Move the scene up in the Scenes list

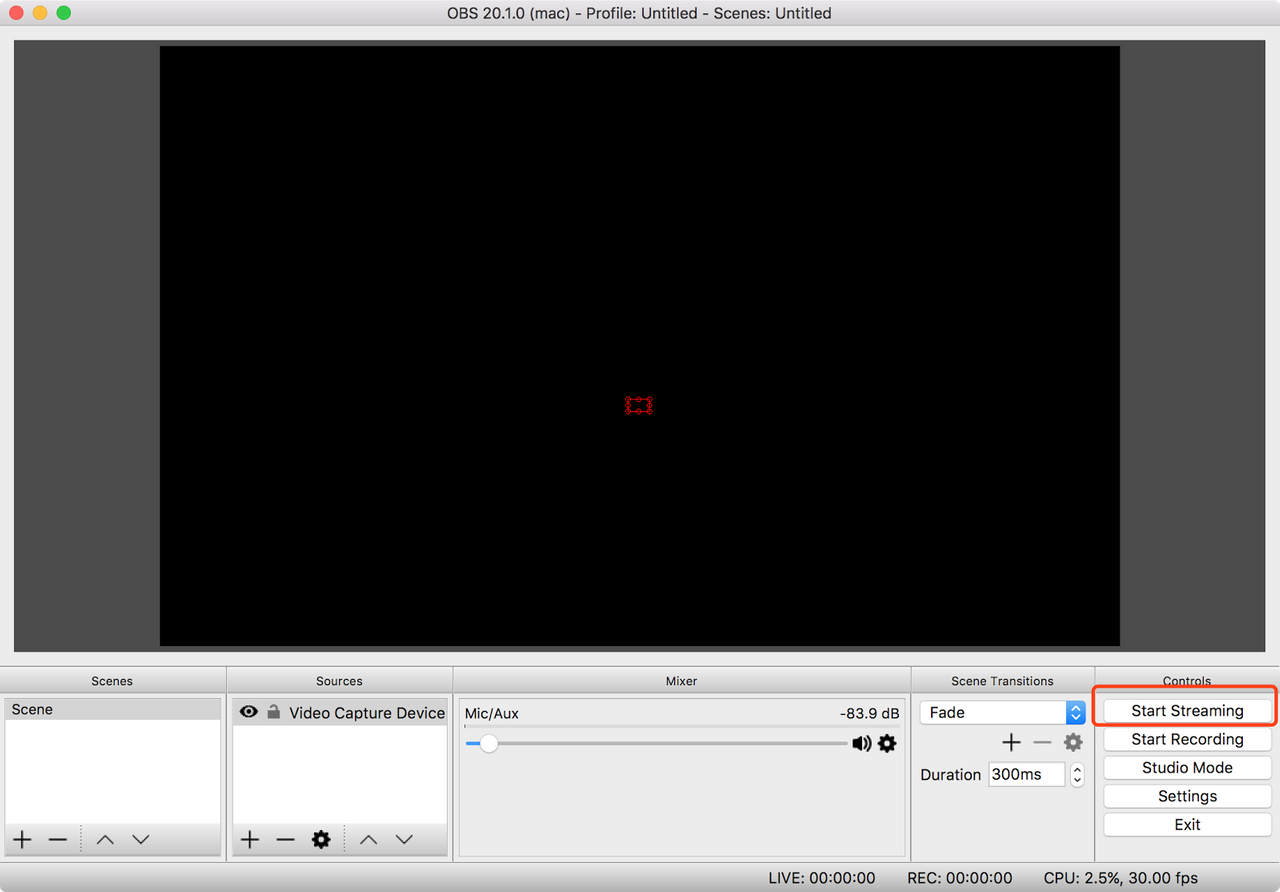click(105, 839)
